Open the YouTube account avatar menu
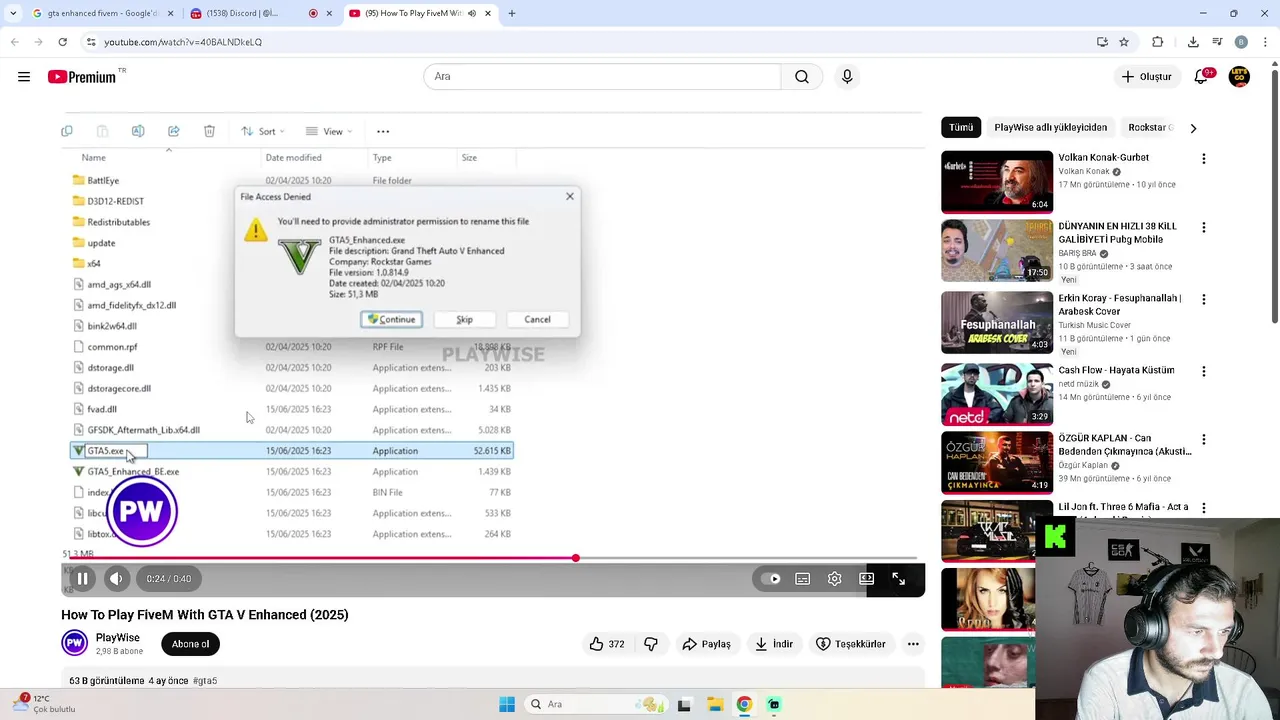Viewport: 1280px width, 720px height. click(x=1239, y=77)
